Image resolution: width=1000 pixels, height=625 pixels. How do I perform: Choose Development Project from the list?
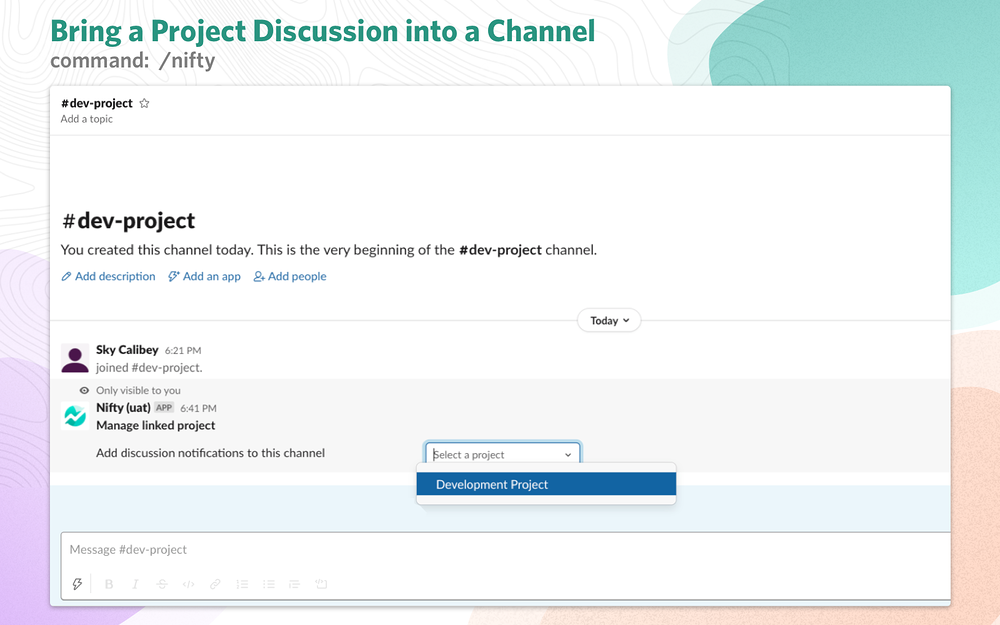(x=546, y=484)
